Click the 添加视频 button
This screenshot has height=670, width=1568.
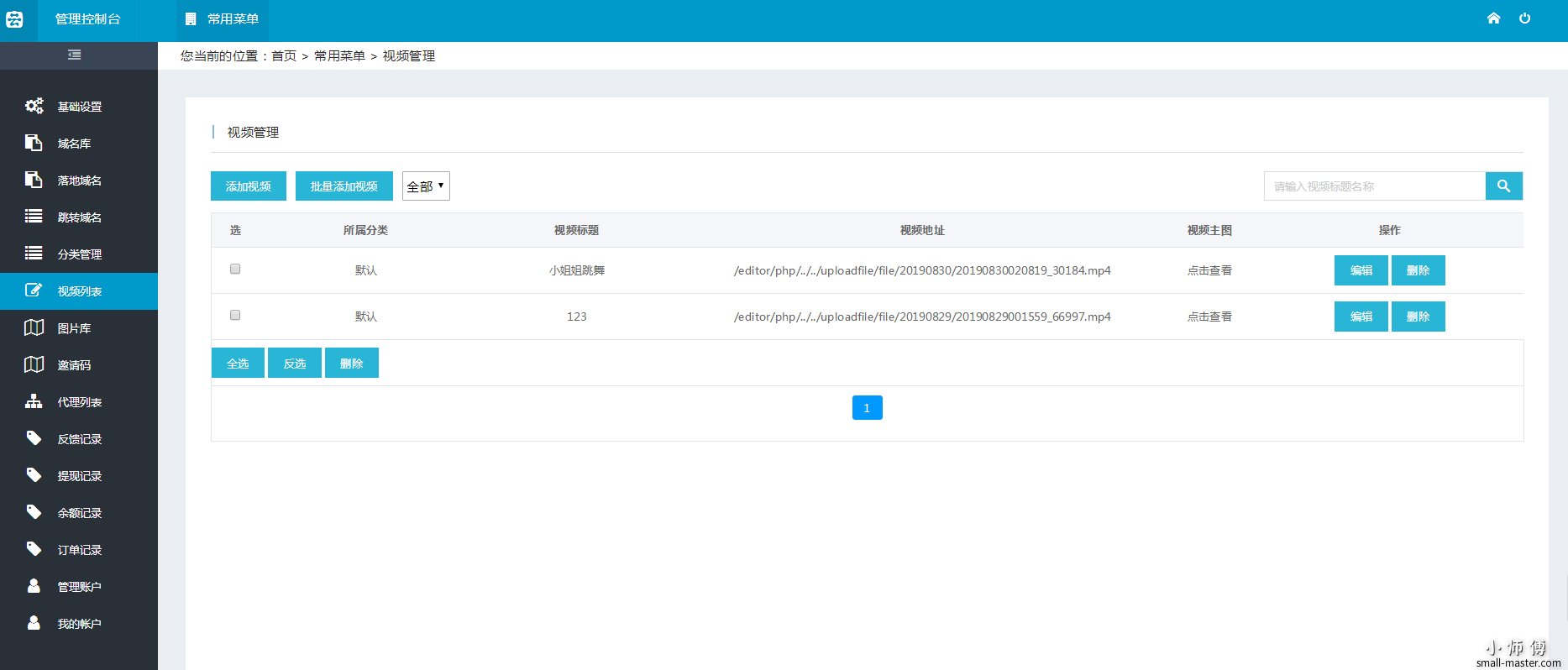click(249, 186)
